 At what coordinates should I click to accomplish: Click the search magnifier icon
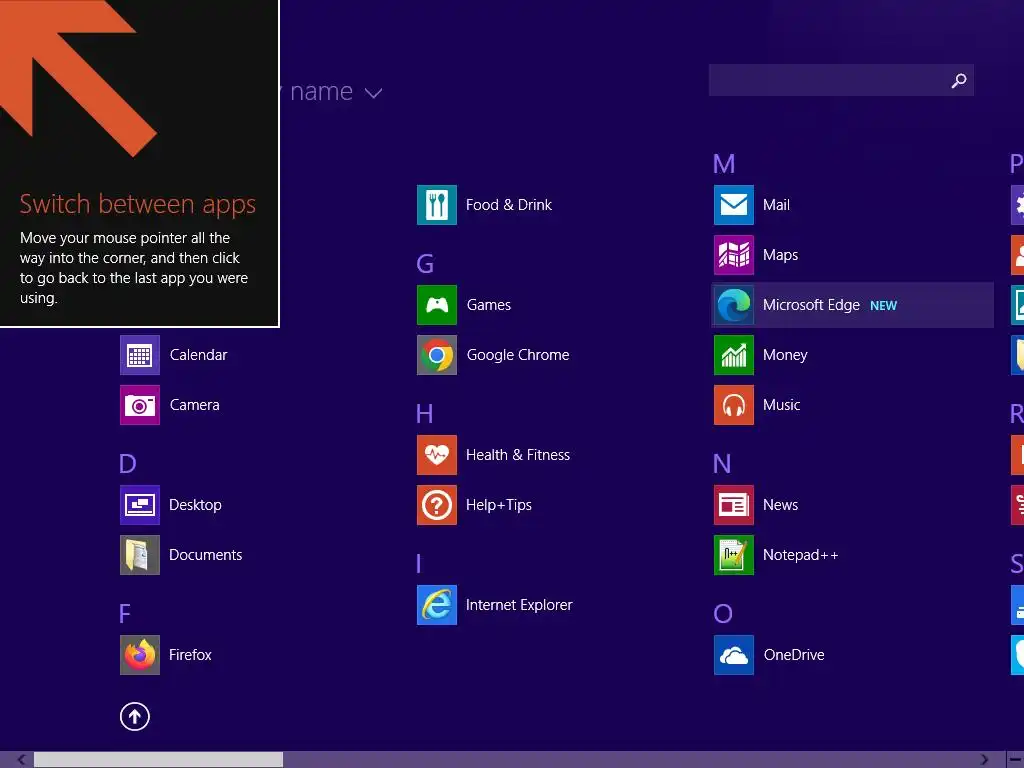click(959, 80)
